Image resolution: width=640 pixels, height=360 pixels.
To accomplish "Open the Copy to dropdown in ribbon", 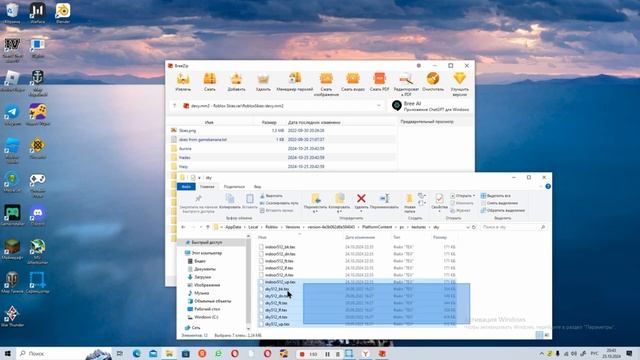I will [339, 203].
